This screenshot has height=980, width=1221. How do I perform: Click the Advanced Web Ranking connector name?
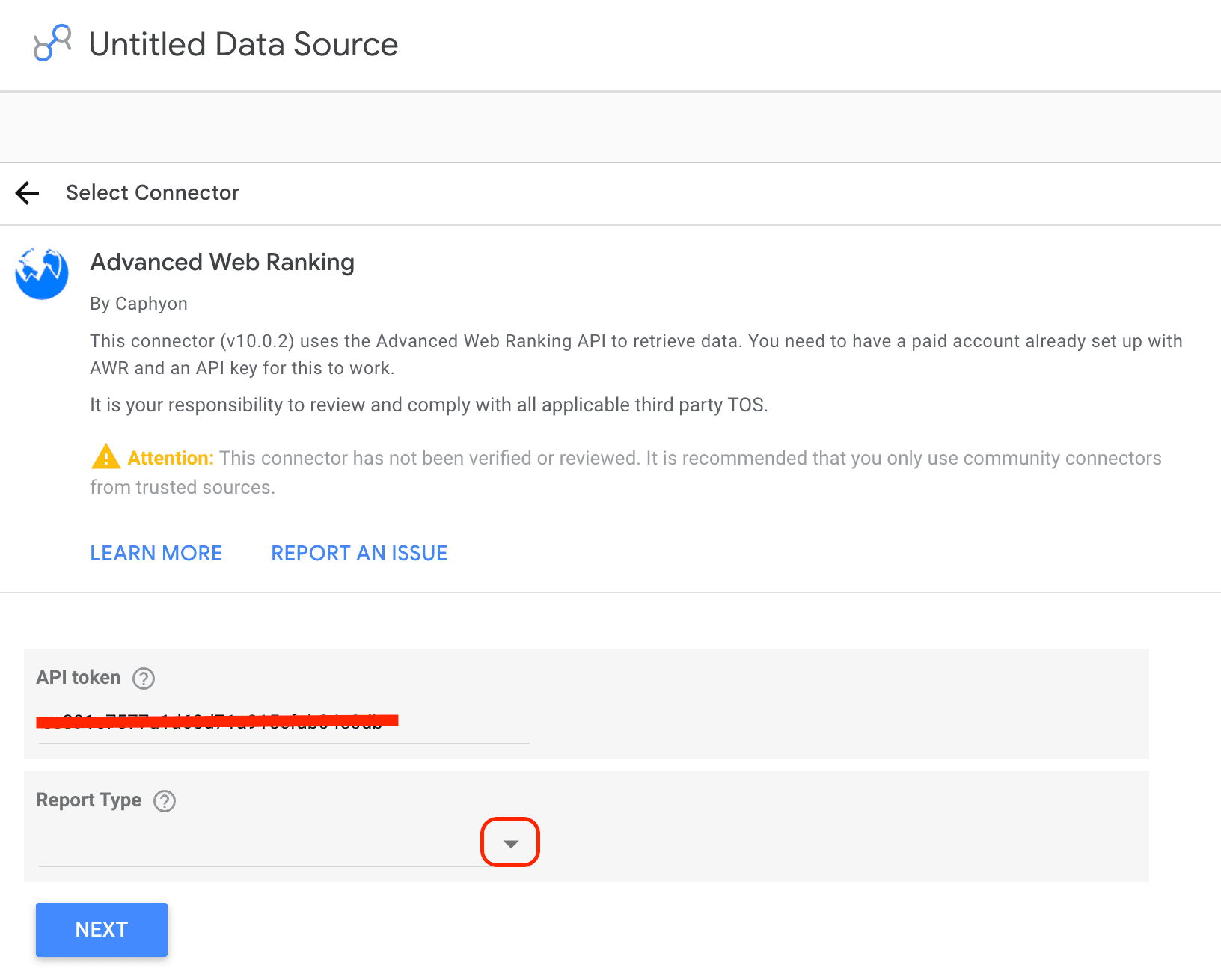222,263
